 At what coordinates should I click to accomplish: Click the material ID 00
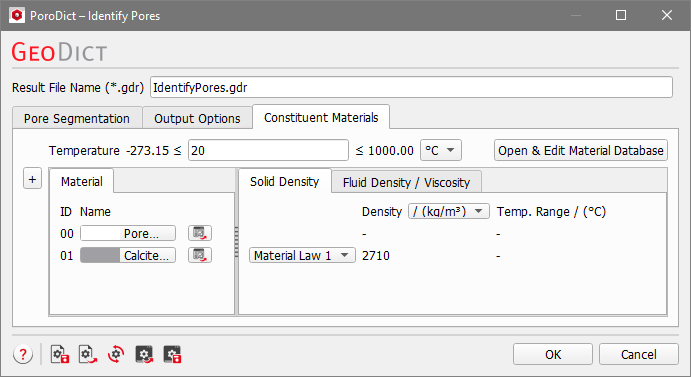[x=67, y=233]
